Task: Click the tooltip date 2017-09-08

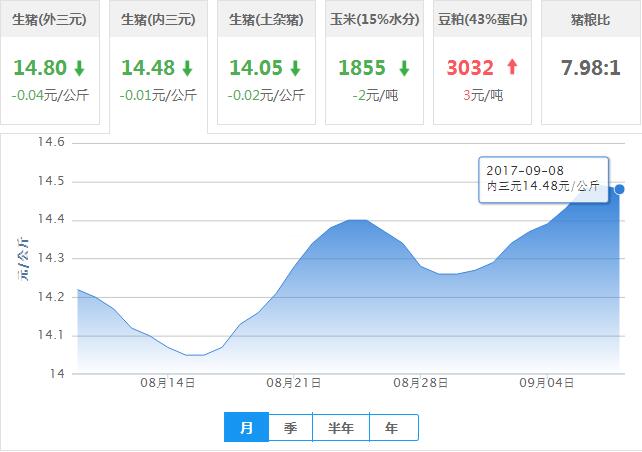Action: [x=525, y=171]
